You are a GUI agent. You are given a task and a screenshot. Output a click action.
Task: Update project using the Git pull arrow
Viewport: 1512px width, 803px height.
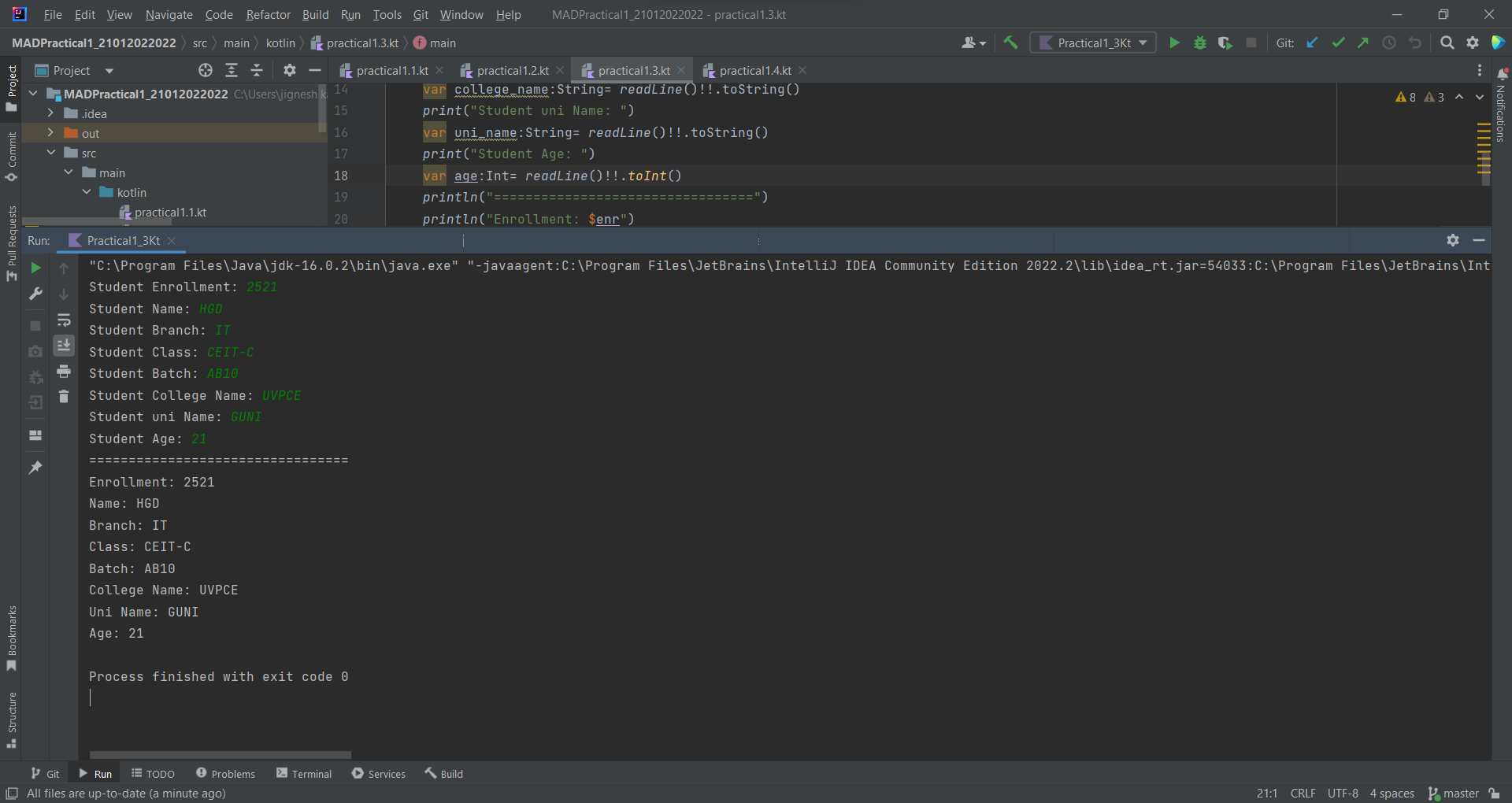(1312, 43)
